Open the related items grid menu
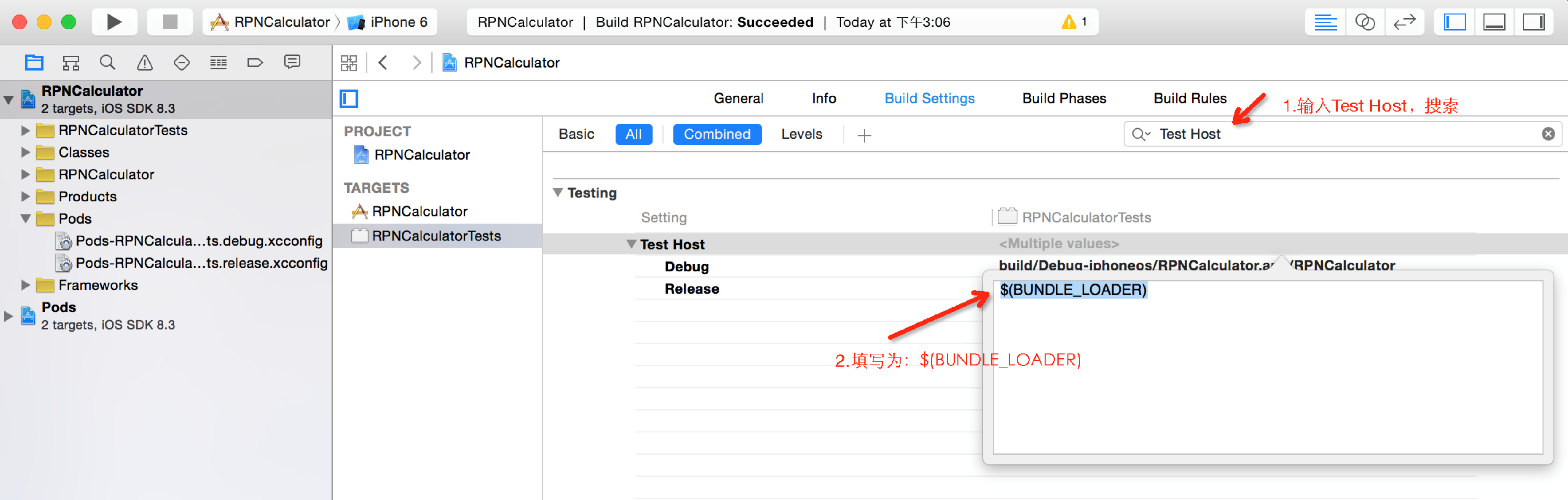Screen dimensions: 1568x500 (349, 63)
